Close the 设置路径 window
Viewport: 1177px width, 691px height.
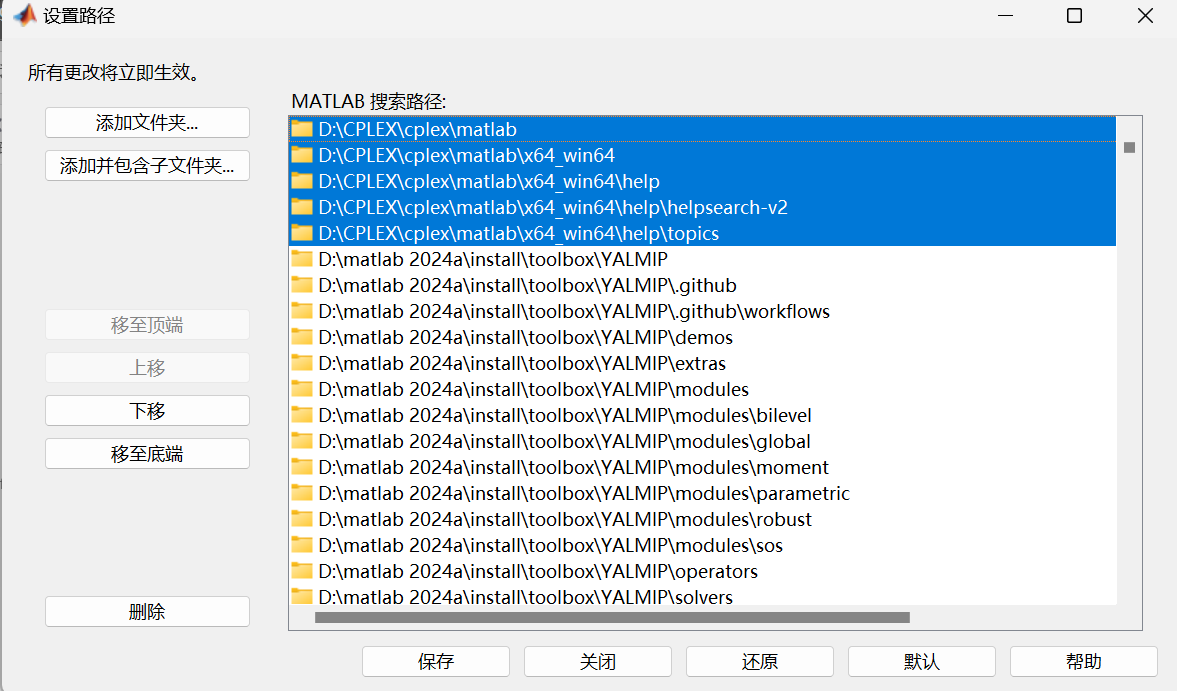click(x=1145, y=16)
